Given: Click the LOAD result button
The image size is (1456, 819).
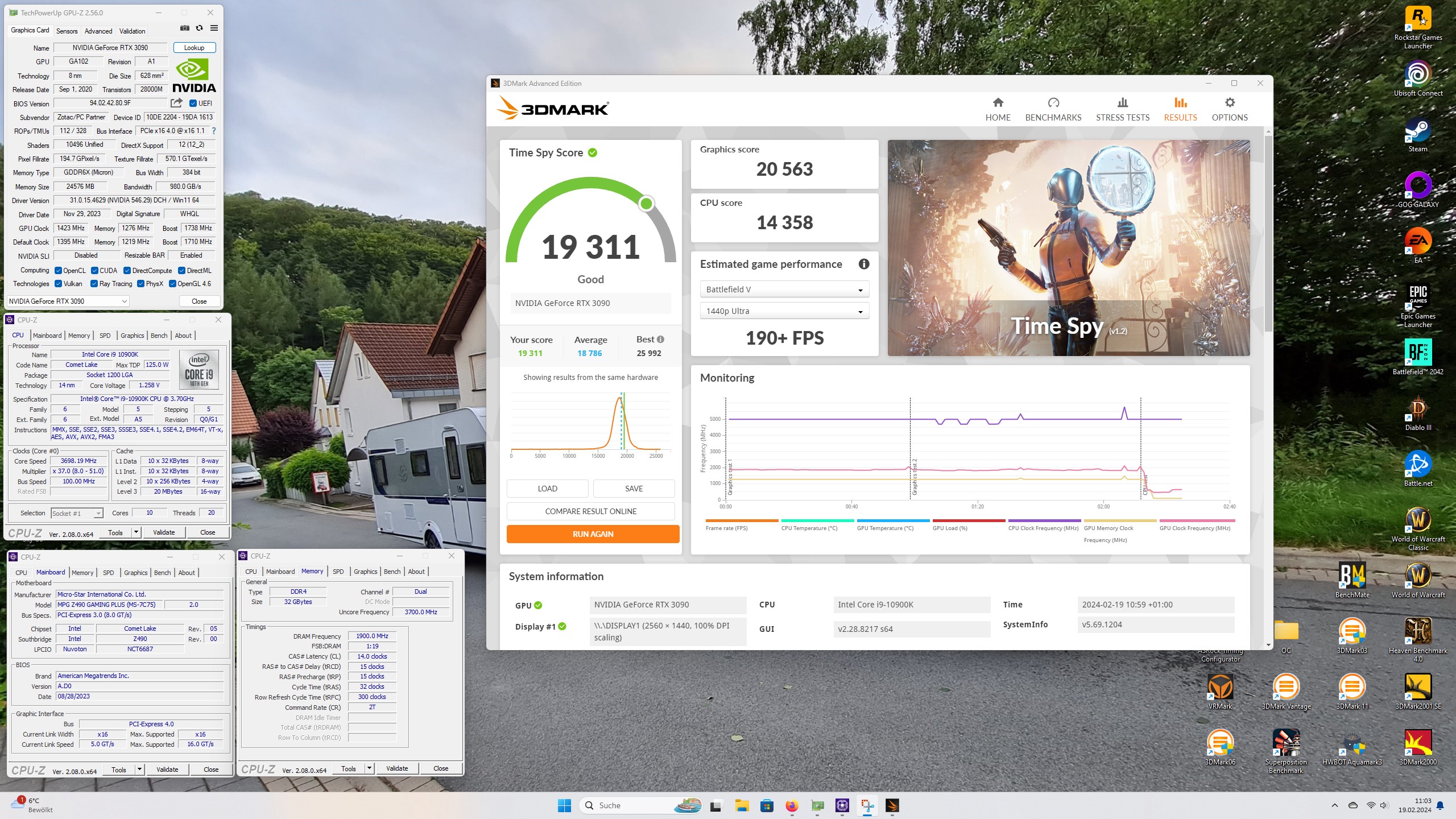Looking at the screenshot, I should 547,489.
